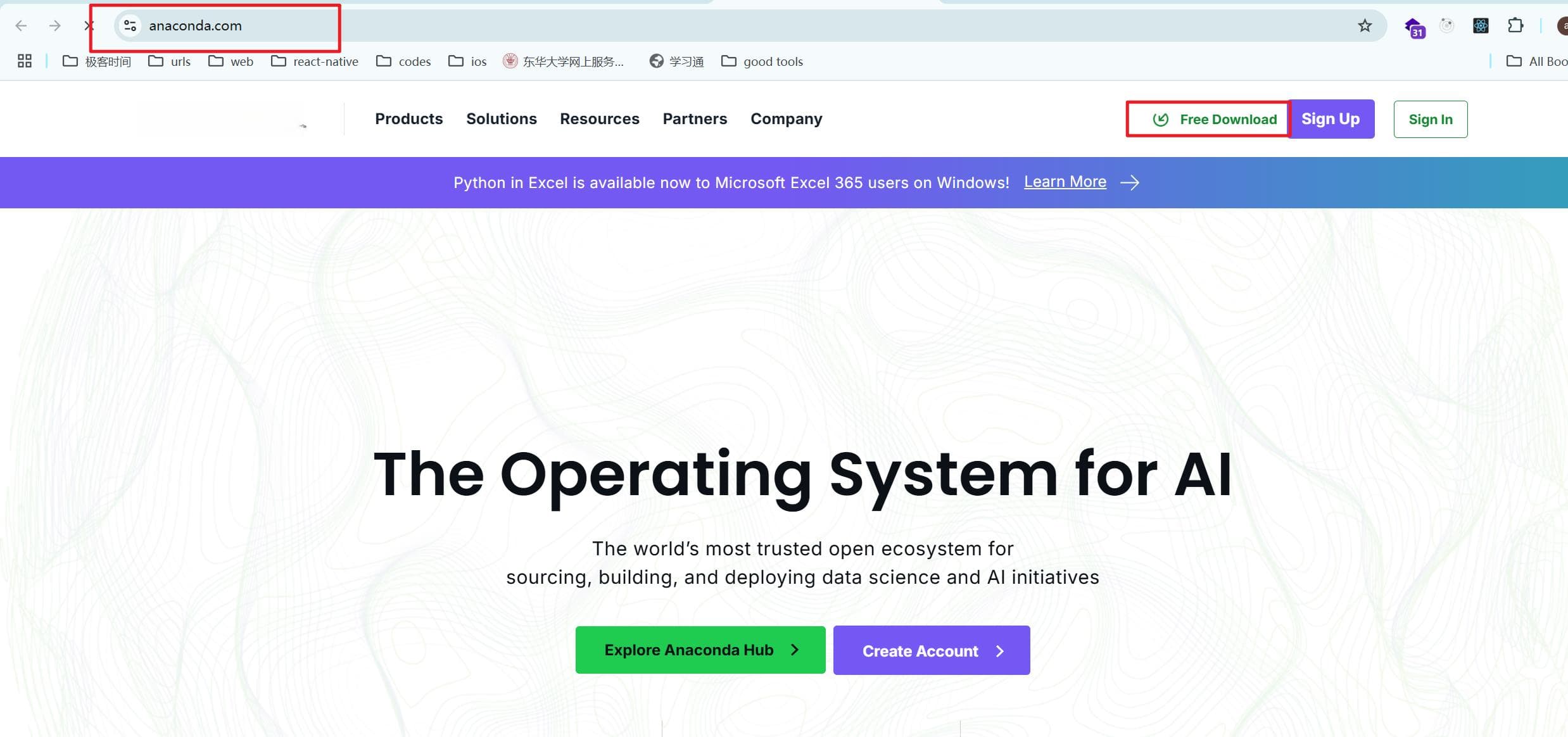The width and height of the screenshot is (1568, 737).
Task: Click the arrow after Learn More
Action: tap(1130, 182)
